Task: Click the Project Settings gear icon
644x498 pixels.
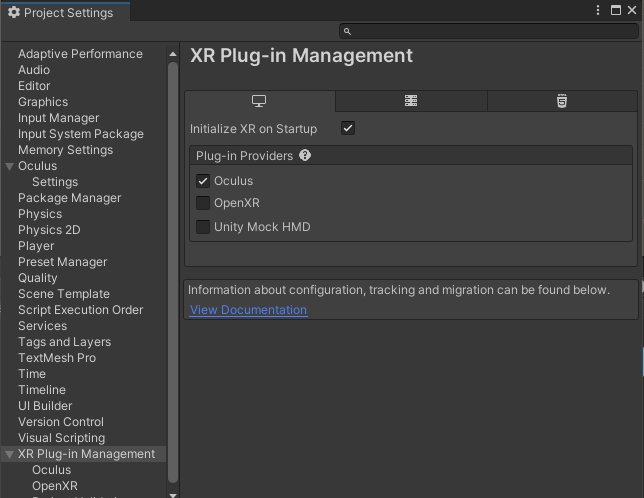Action: [14, 12]
